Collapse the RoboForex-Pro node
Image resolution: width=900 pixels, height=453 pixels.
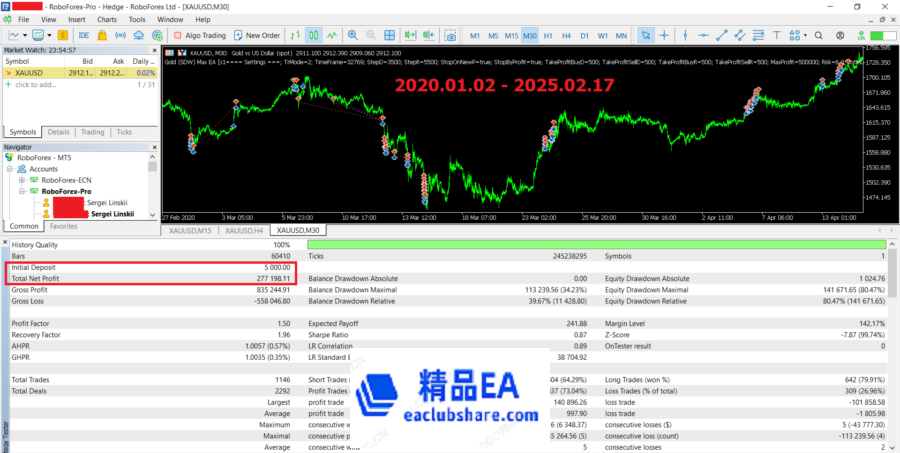(x=22, y=191)
